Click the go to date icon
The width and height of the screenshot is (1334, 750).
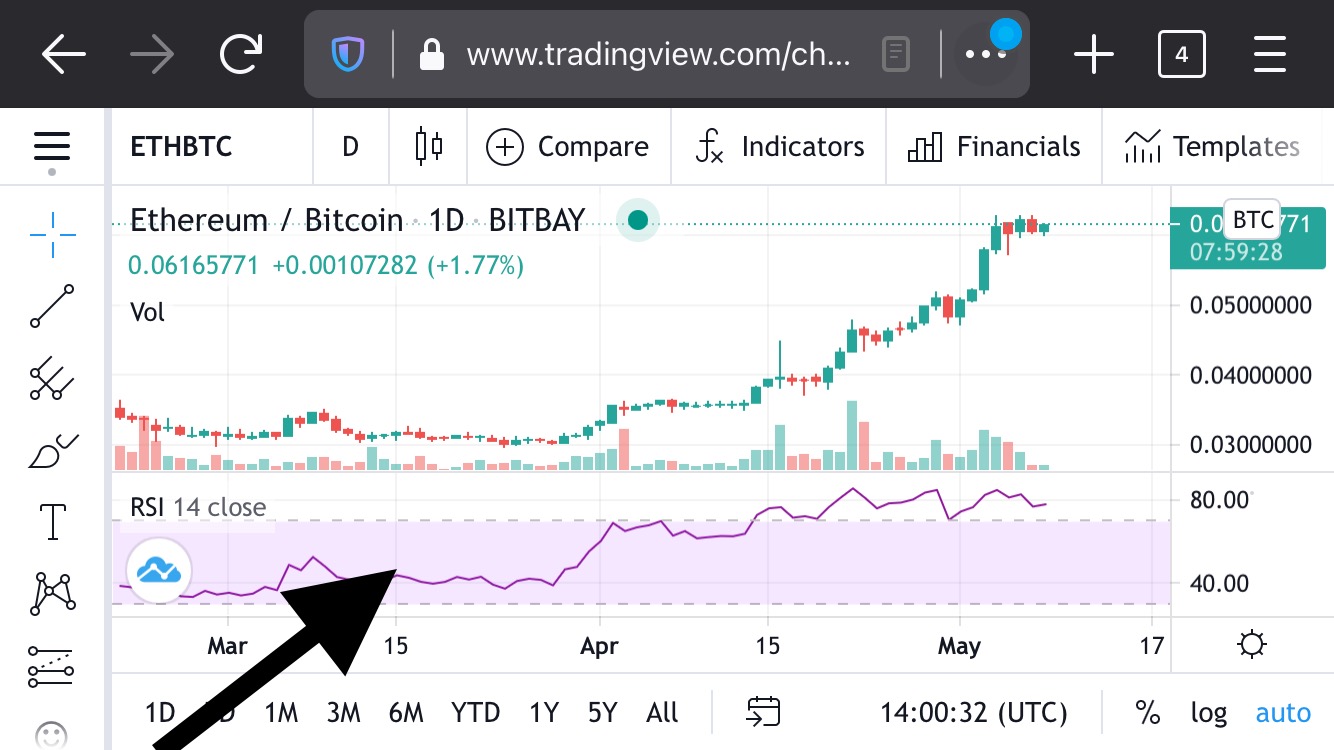pos(763,712)
